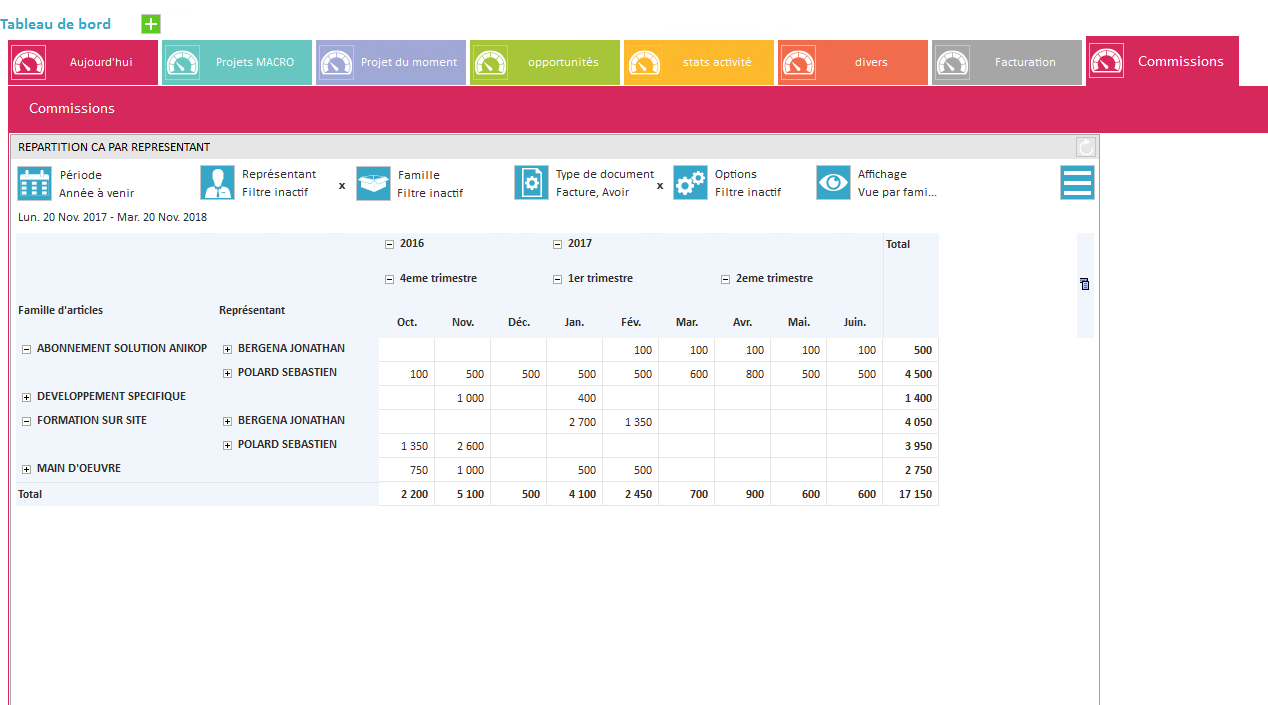
Task: Collapse the 2016 year column group
Action: 389,244
